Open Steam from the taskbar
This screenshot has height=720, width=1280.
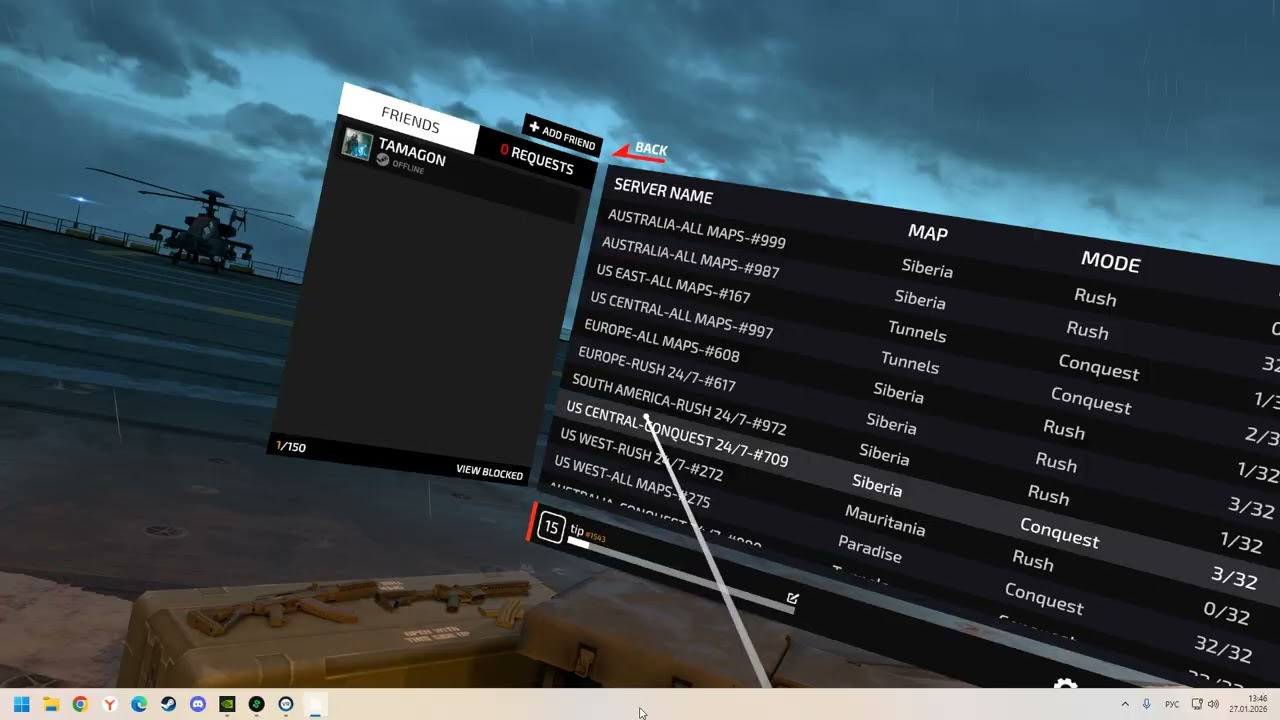click(x=169, y=704)
